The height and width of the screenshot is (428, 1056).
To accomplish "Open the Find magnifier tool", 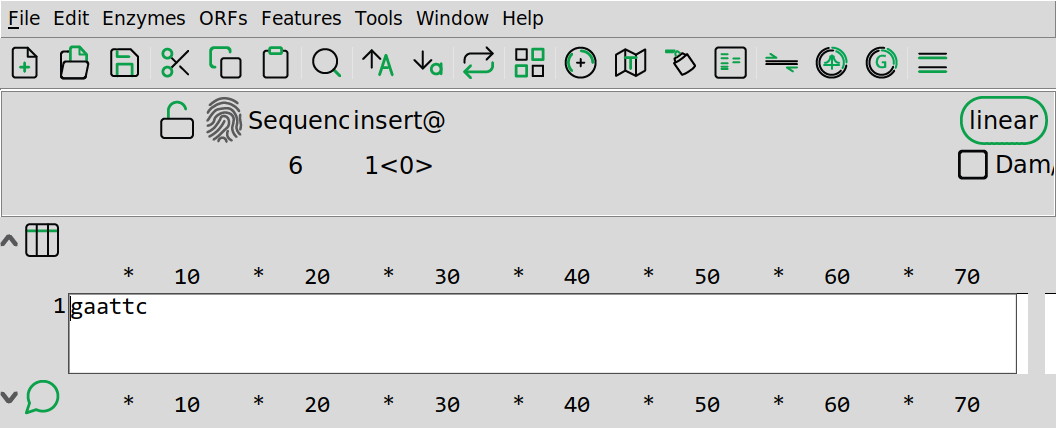I will coord(326,63).
